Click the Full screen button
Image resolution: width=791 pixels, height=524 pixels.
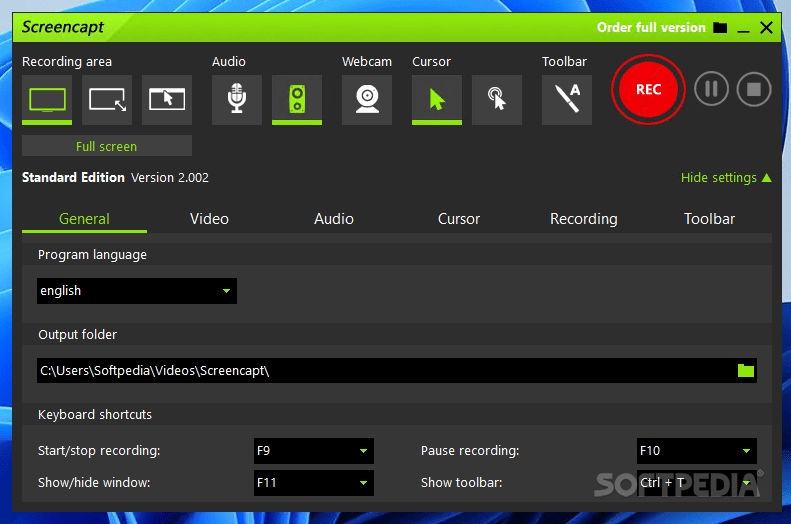107,146
